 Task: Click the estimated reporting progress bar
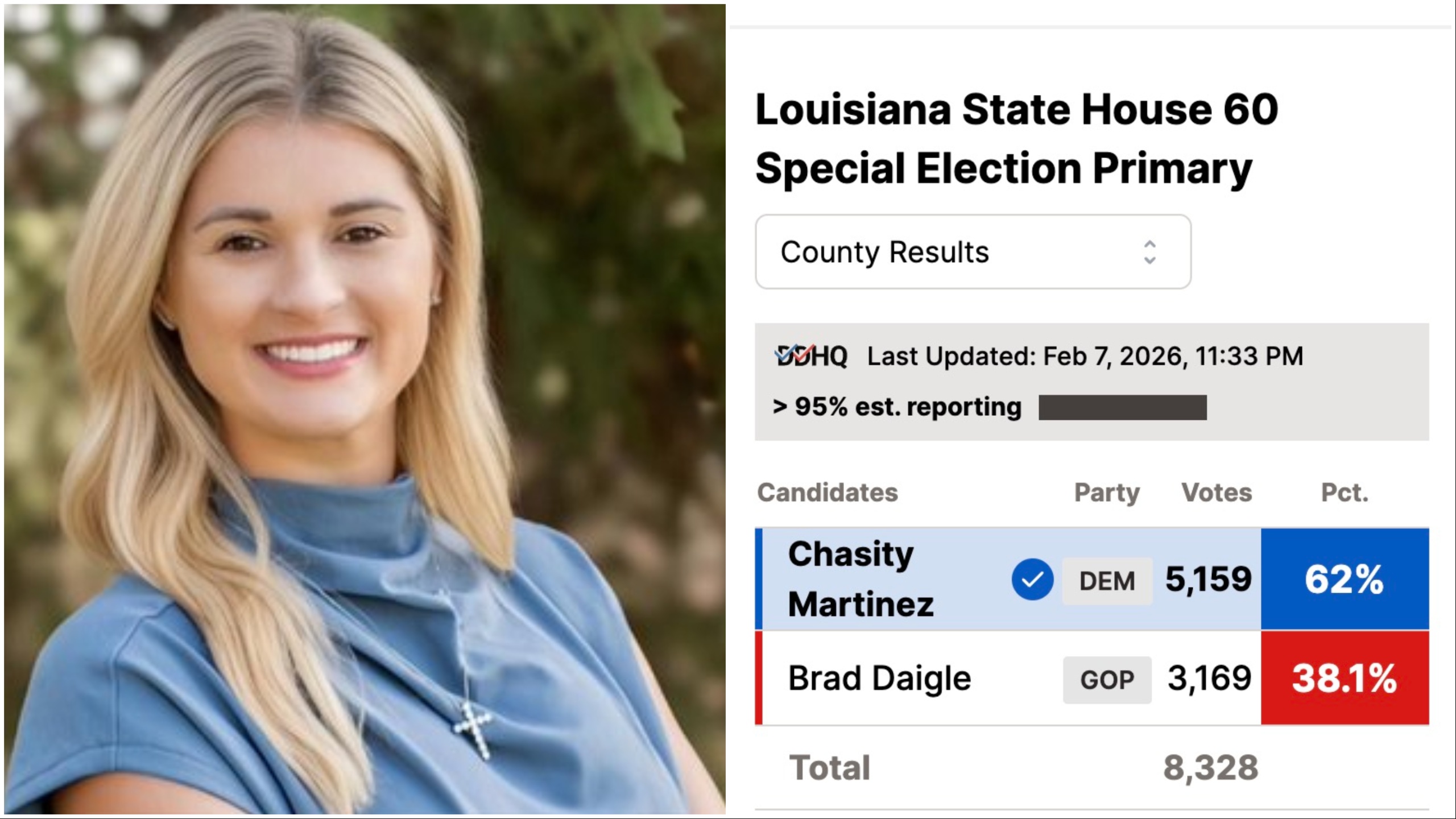click(x=1122, y=407)
